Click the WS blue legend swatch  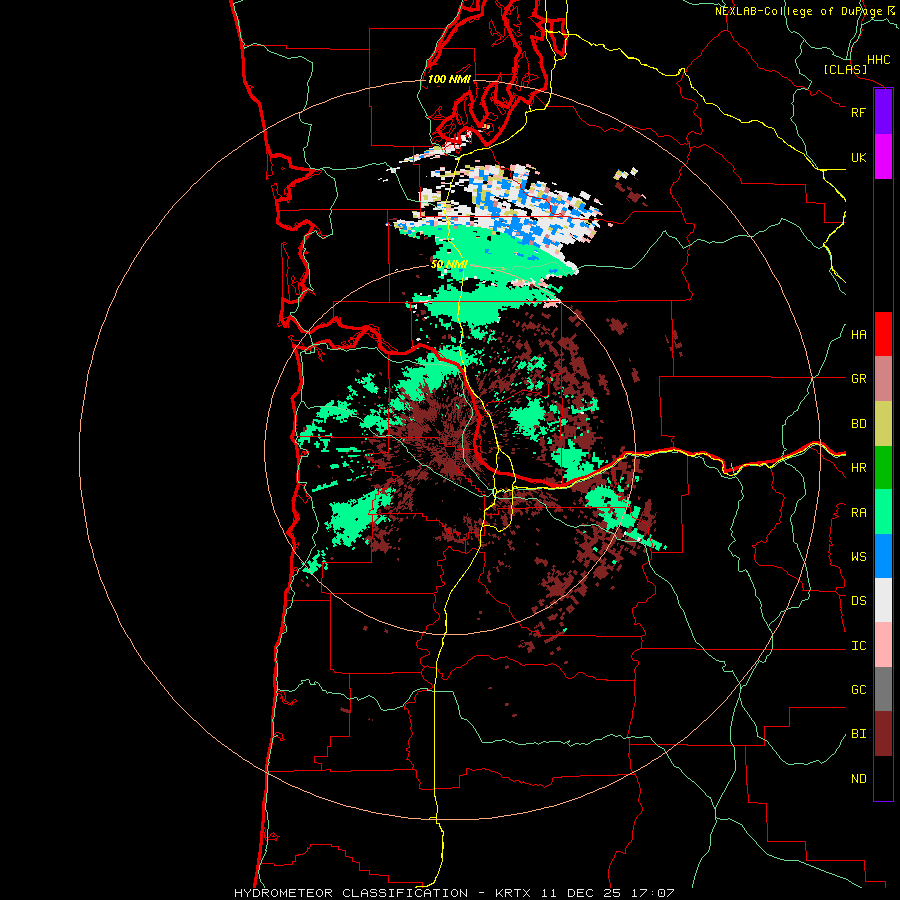point(883,556)
